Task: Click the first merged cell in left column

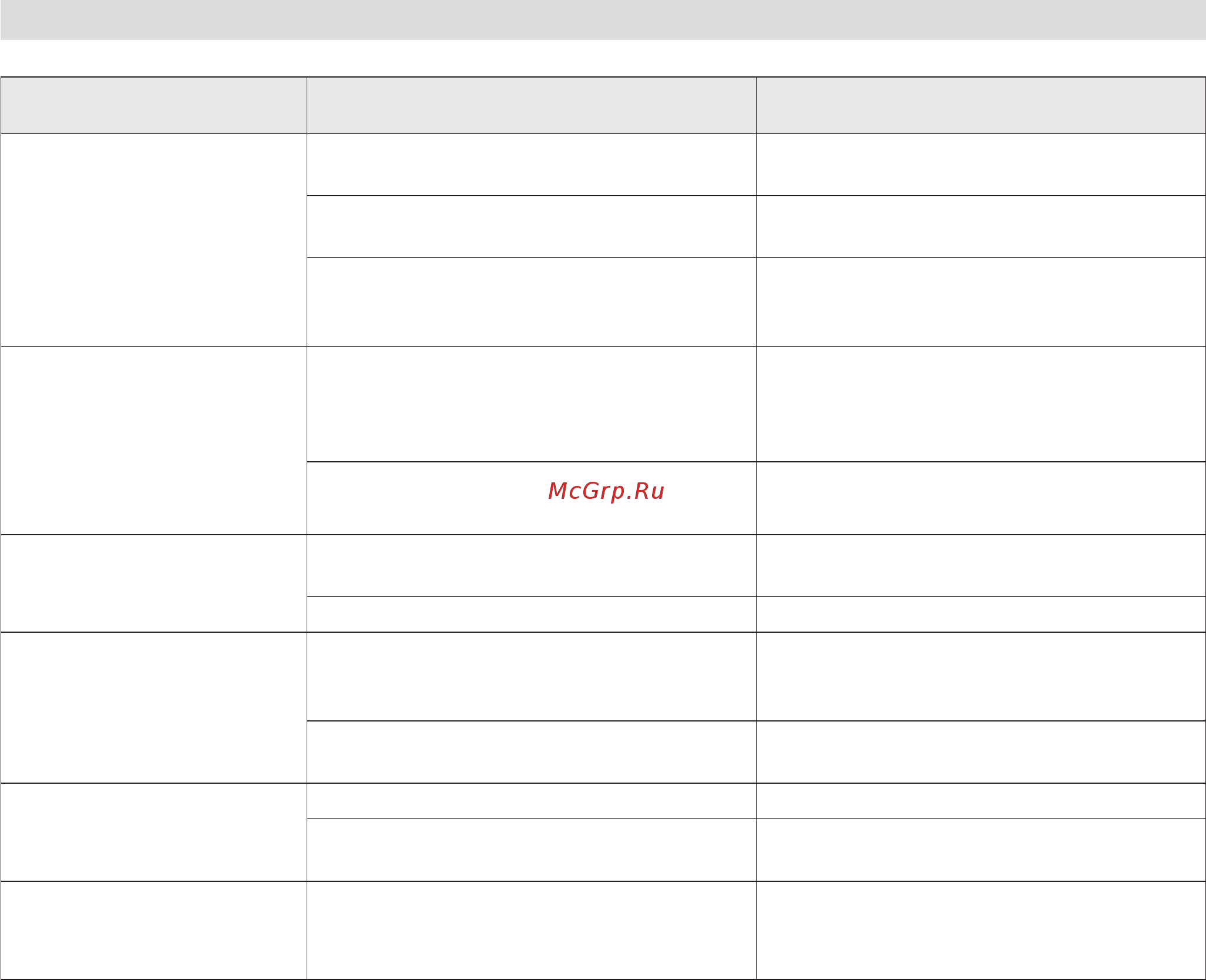Action: coord(154,240)
